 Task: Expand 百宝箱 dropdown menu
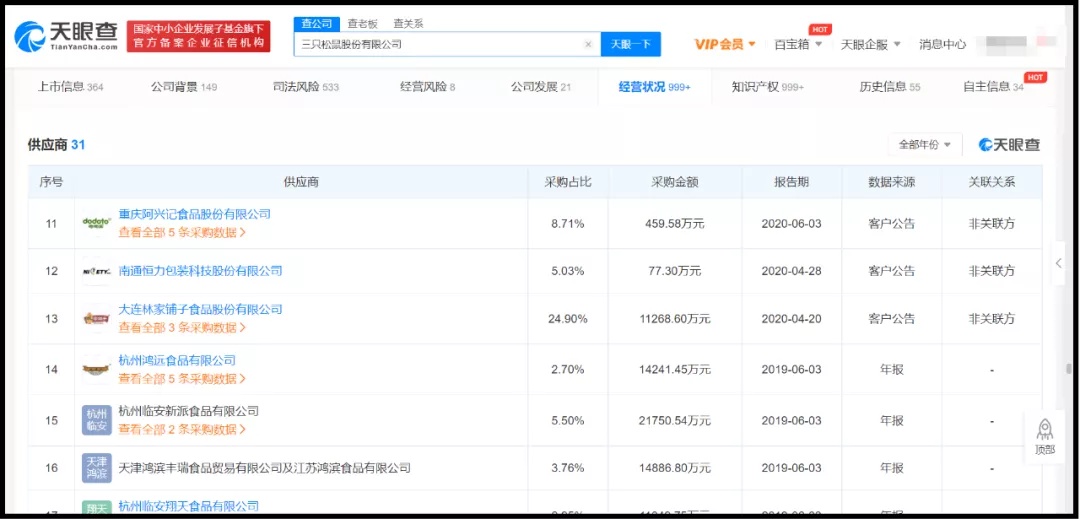[x=798, y=45]
